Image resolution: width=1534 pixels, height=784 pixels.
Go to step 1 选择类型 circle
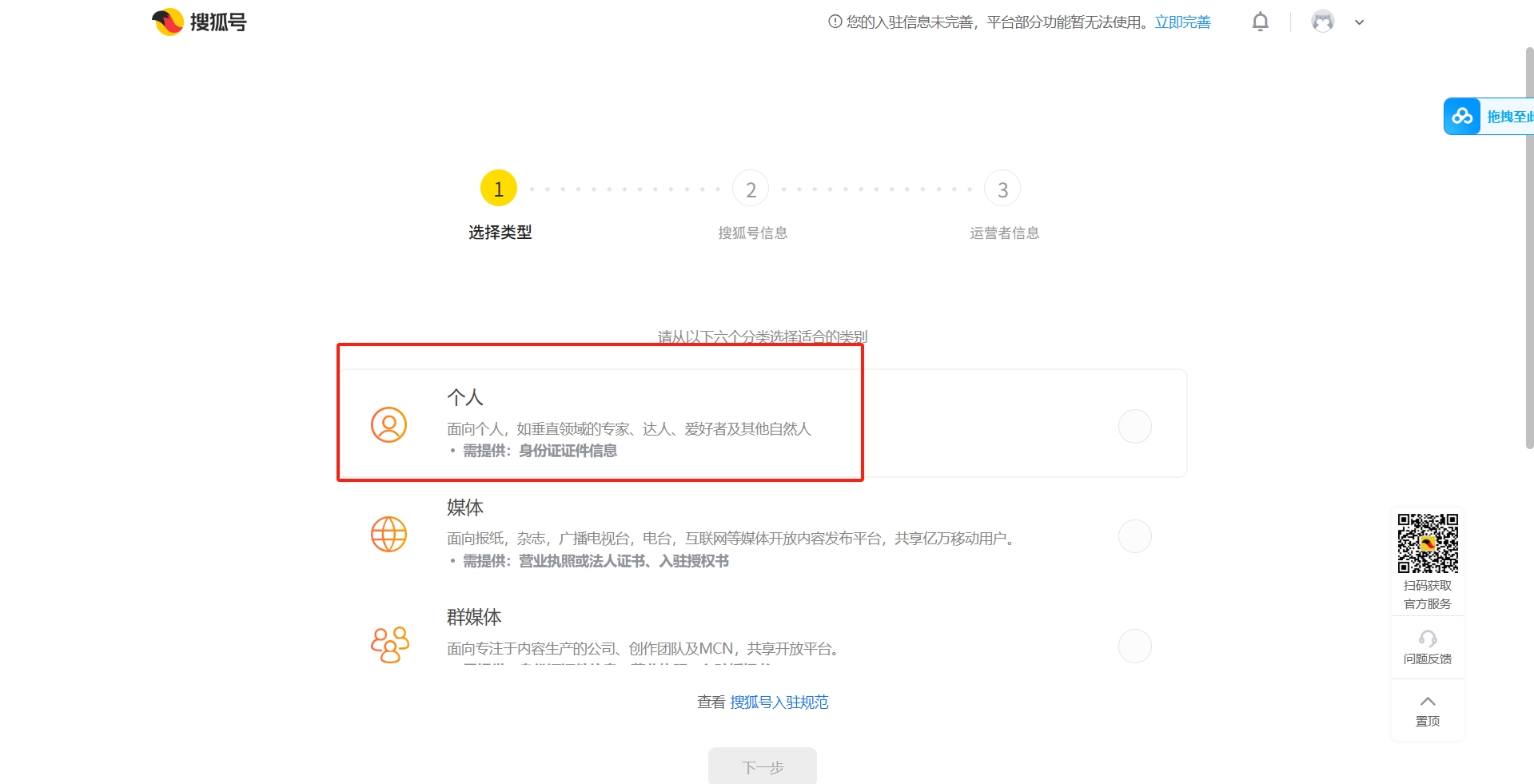coord(499,189)
